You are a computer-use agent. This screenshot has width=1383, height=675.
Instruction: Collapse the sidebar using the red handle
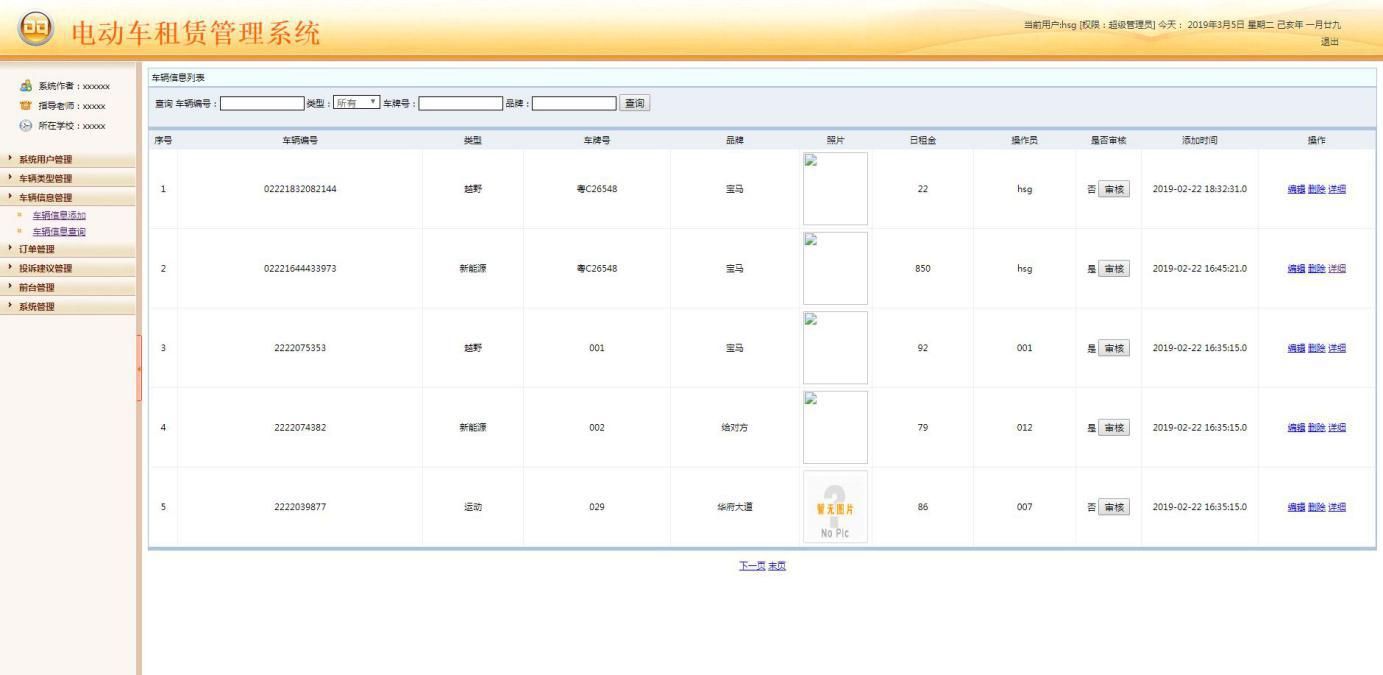[139, 368]
